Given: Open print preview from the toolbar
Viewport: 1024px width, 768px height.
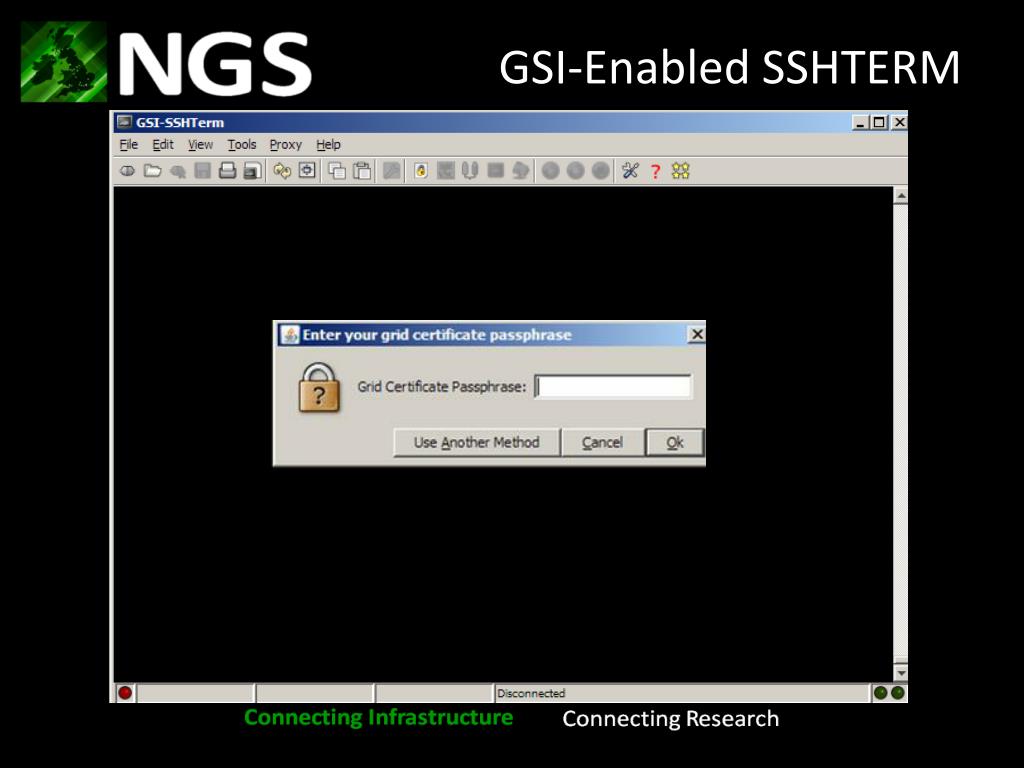Looking at the screenshot, I should pyautogui.click(x=252, y=171).
